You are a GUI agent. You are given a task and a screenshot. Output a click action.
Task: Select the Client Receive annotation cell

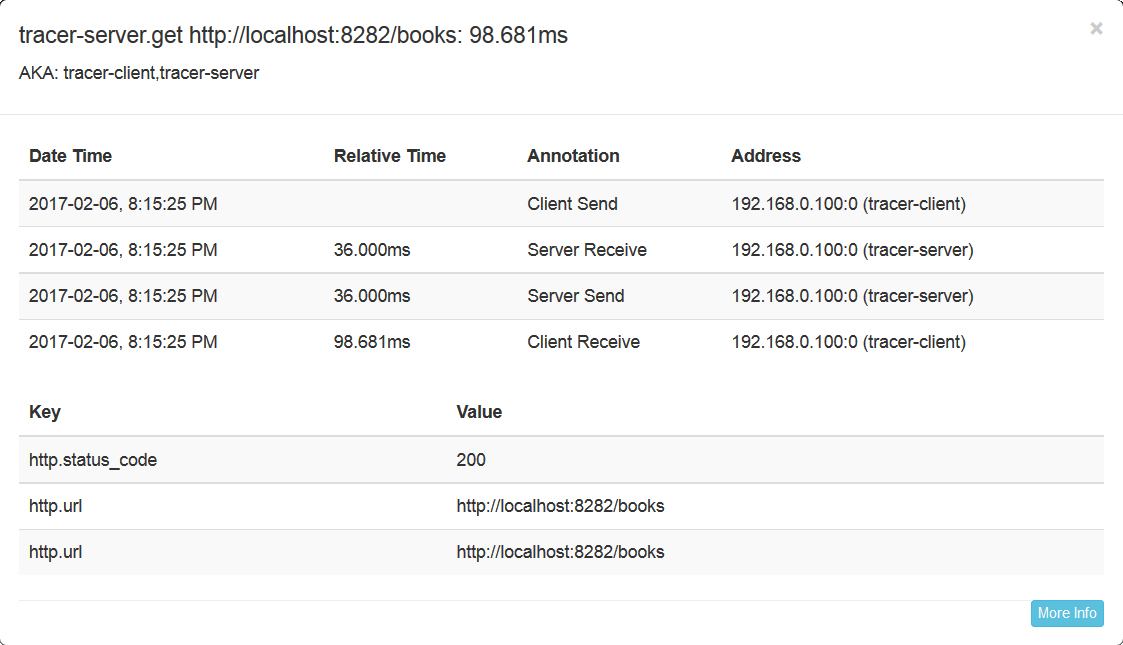click(x=583, y=342)
